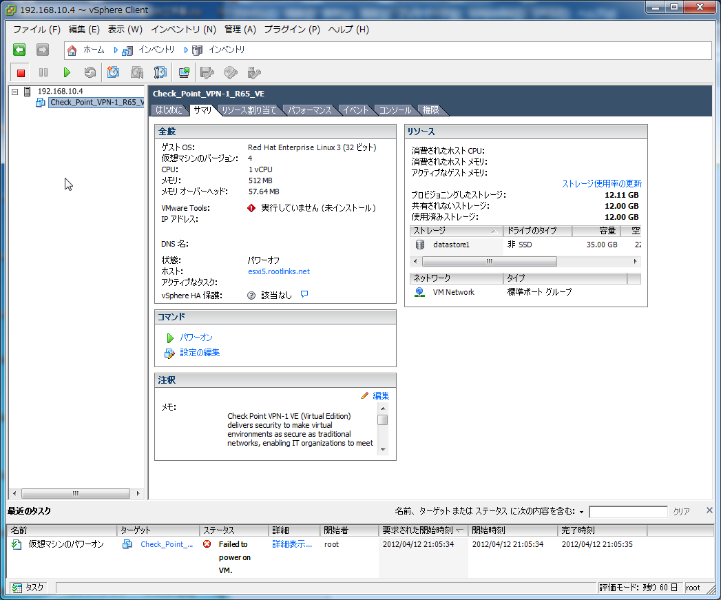Click the storage list scroll-right arrow
This screenshot has height=600, width=721.
[635, 262]
